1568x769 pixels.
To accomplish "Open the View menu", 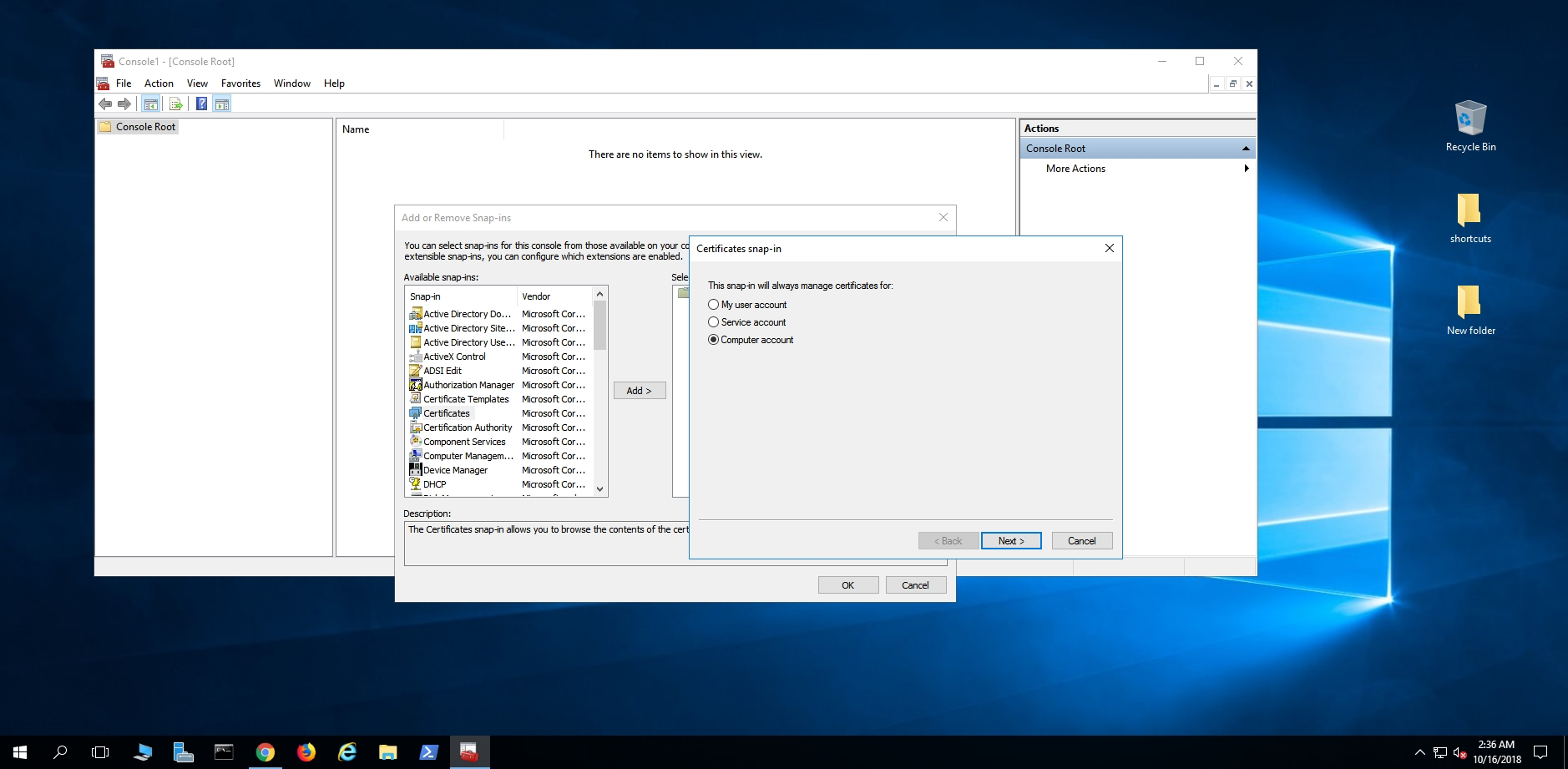I will 197,83.
